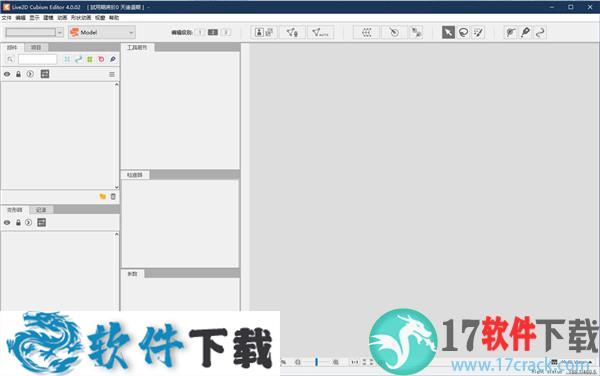Click the grid display icon in upper Parts header

[45, 74]
